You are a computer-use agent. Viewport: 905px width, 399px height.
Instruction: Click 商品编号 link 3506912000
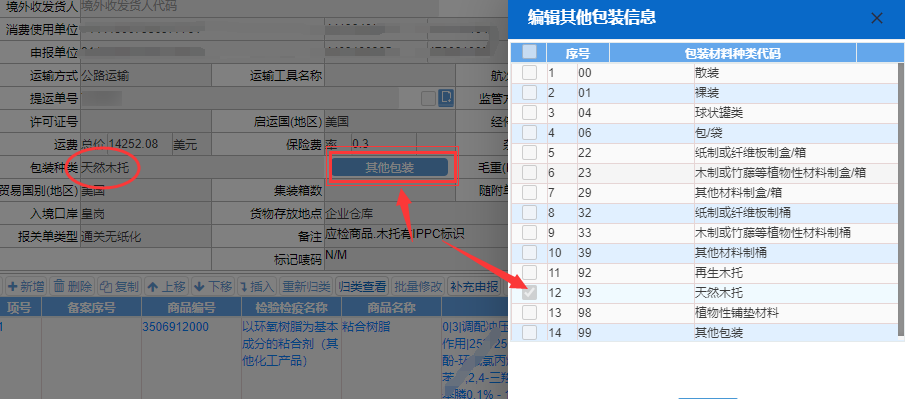pos(175,327)
